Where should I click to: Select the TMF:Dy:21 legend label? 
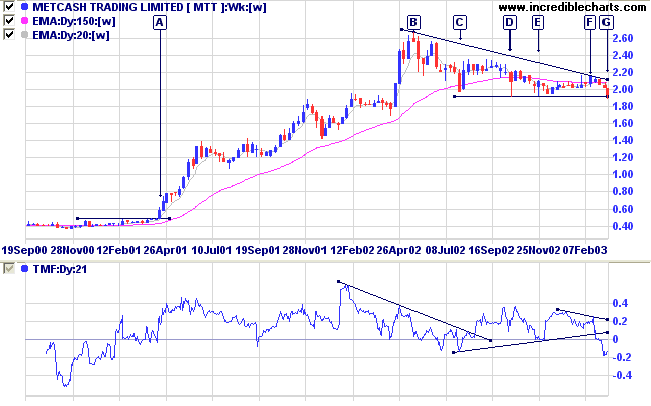point(60,269)
